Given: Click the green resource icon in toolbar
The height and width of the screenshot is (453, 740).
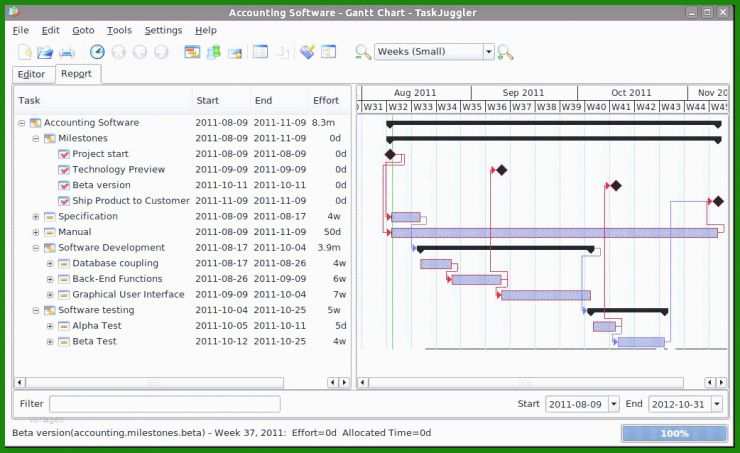Looking at the screenshot, I should pos(214,52).
